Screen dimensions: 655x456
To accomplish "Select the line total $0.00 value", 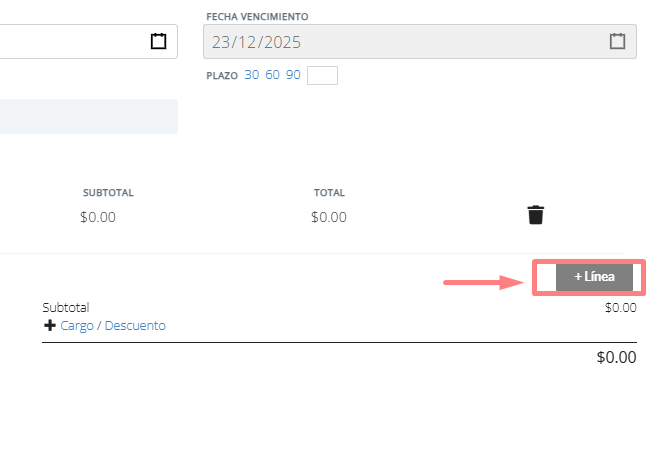I will 329,216.
